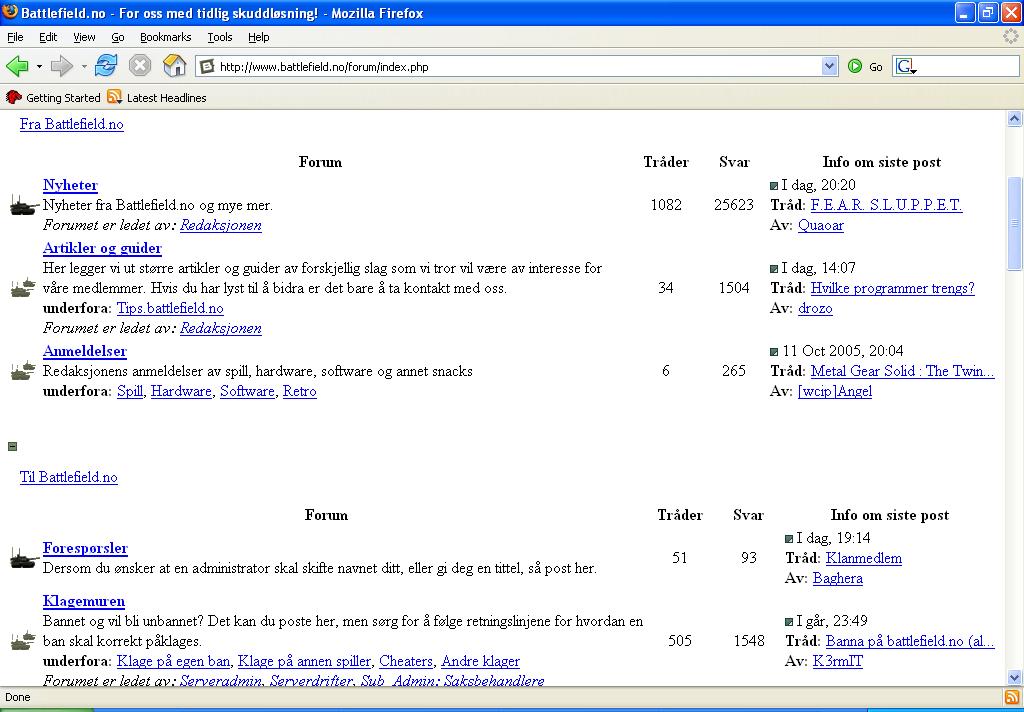This screenshot has width=1024, height=712.
Task: Open the Forward button history dropdown
Action: click(84, 66)
